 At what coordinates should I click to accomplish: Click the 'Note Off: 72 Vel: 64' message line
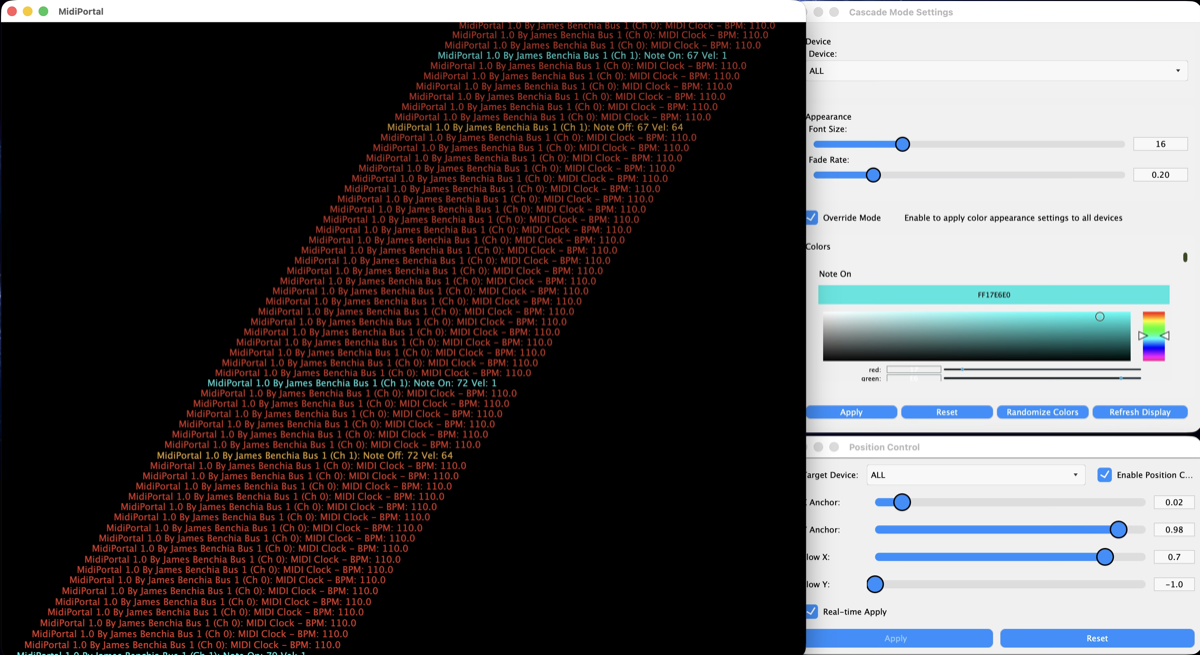[x=305, y=455]
